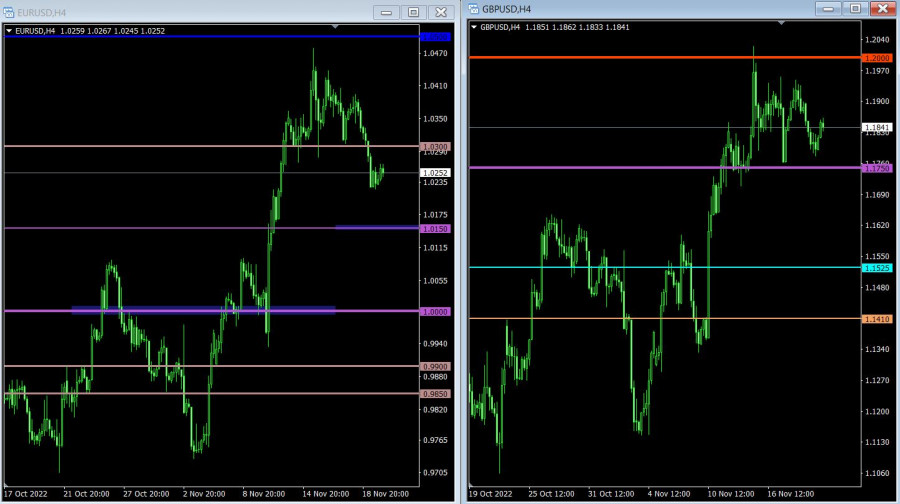Click the 1.1060 price scale value
The width and height of the screenshot is (900, 504).
click(x=877, y=474)
